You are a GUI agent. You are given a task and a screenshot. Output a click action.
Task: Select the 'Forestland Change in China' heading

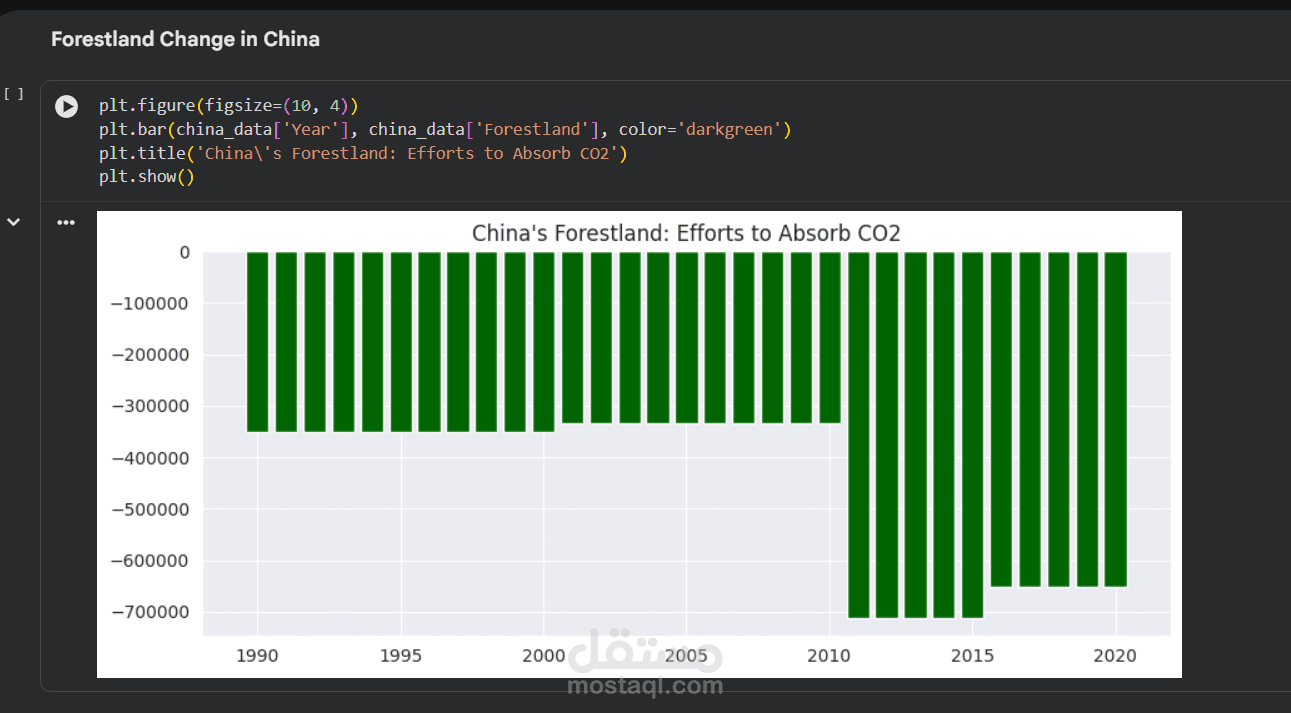point(185,40)
